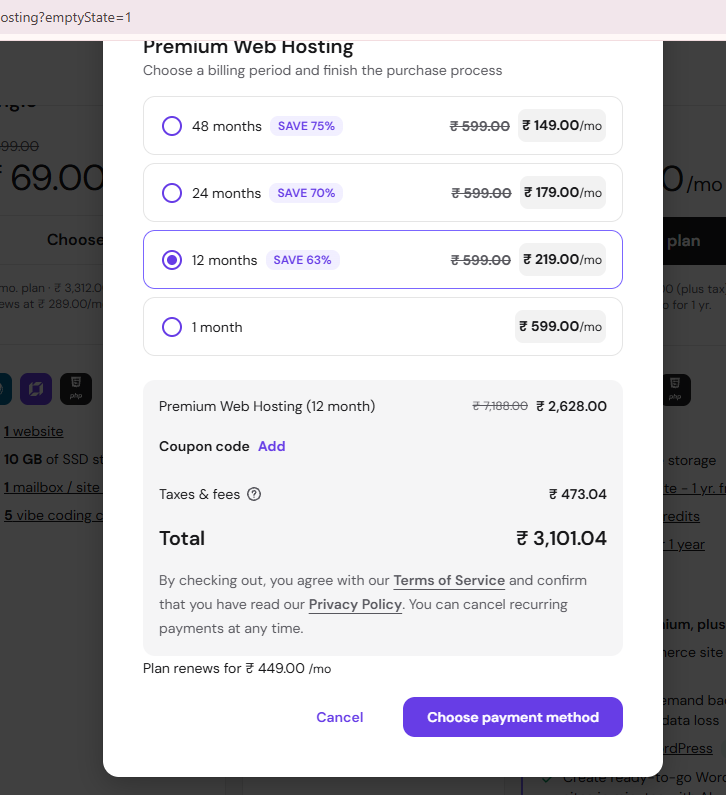
Task: Click the SAVE 70% badge
Action: coord(306,193)
